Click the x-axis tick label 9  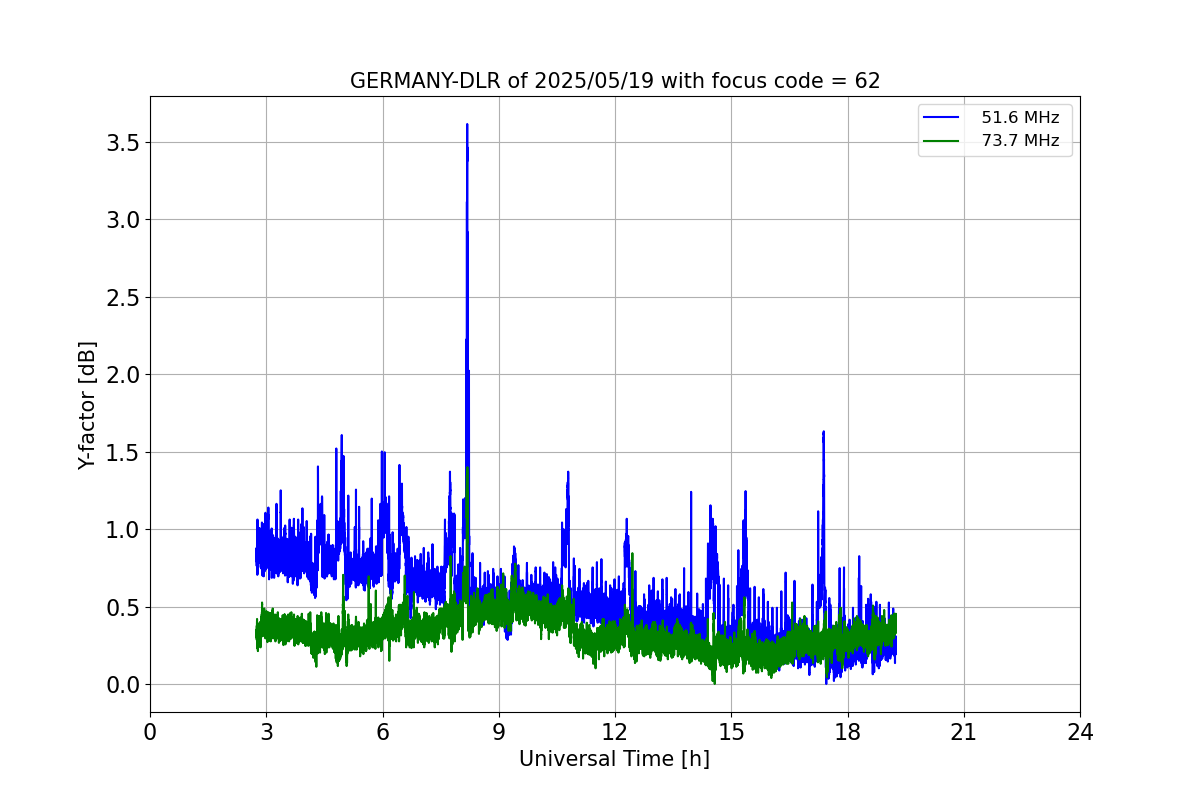499,732
